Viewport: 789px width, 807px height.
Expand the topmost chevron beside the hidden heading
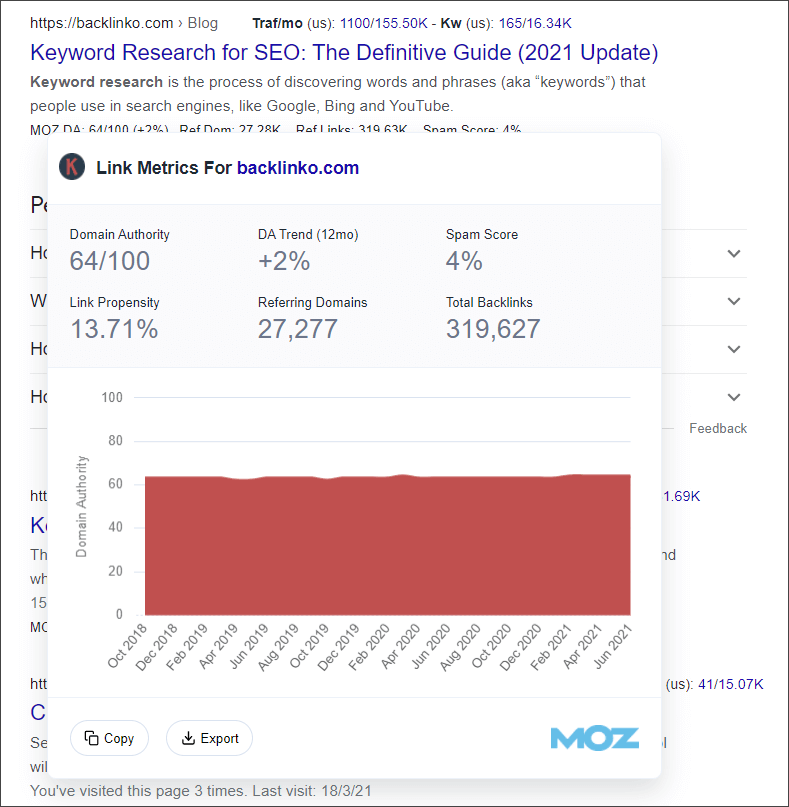point(733,253)
